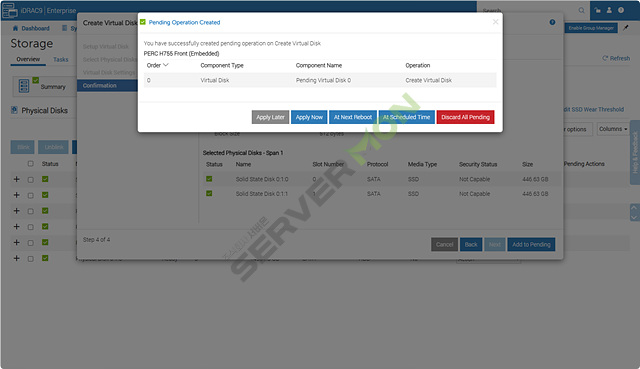Expand the sixth physical disk row

[16, 258]
